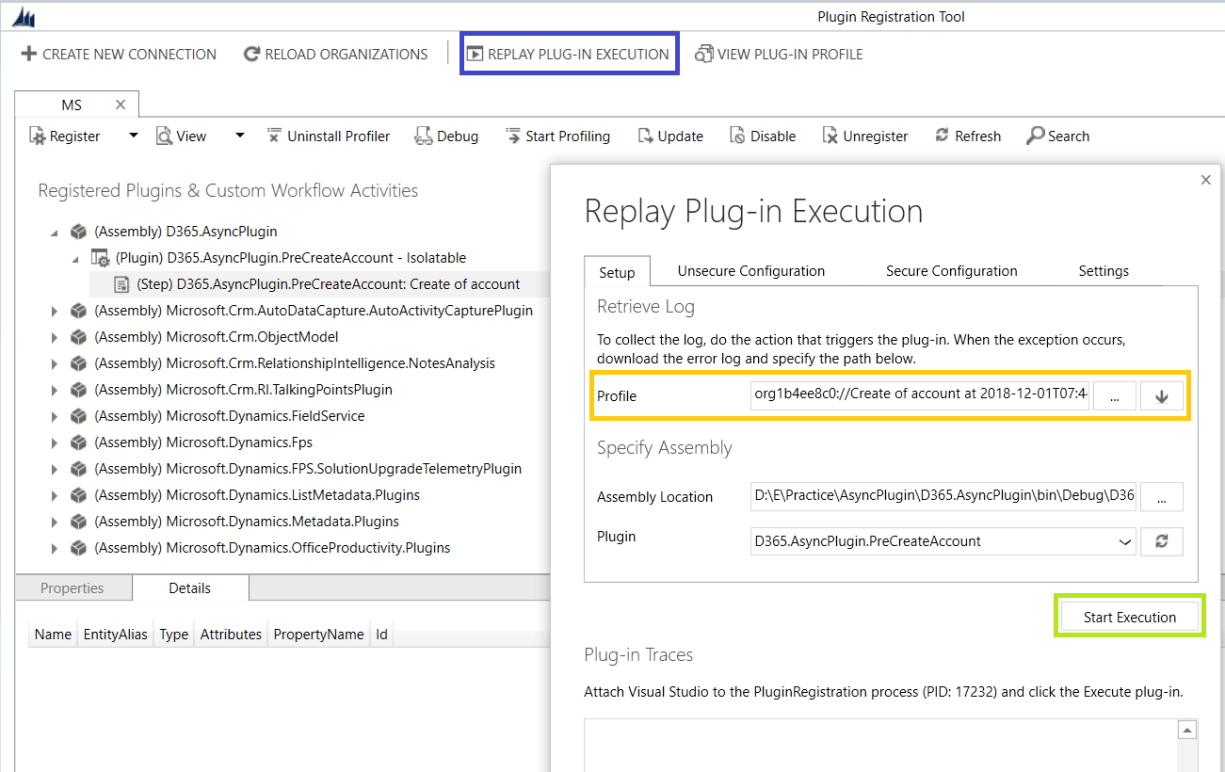This screenshot has width=1225, height=772.
Task: Click Create New Connection
Action: [117, 54]
